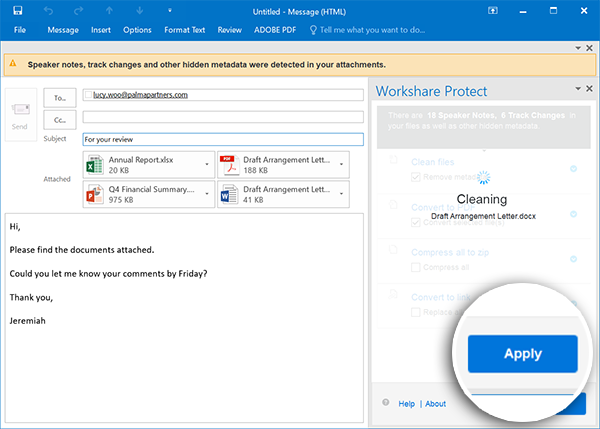Open the ADOBE PDF tab
Viewport: 600px width, 429px height.
[x=275, y=30]
